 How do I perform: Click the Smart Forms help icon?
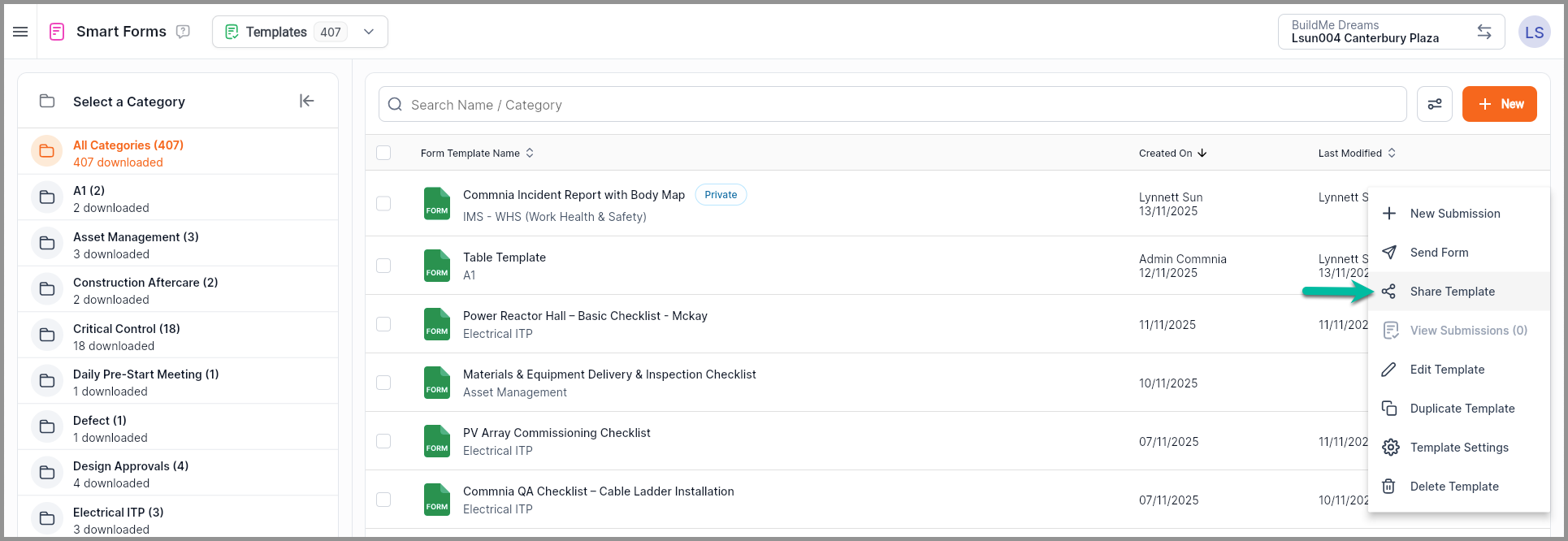[x=183, y=32]
